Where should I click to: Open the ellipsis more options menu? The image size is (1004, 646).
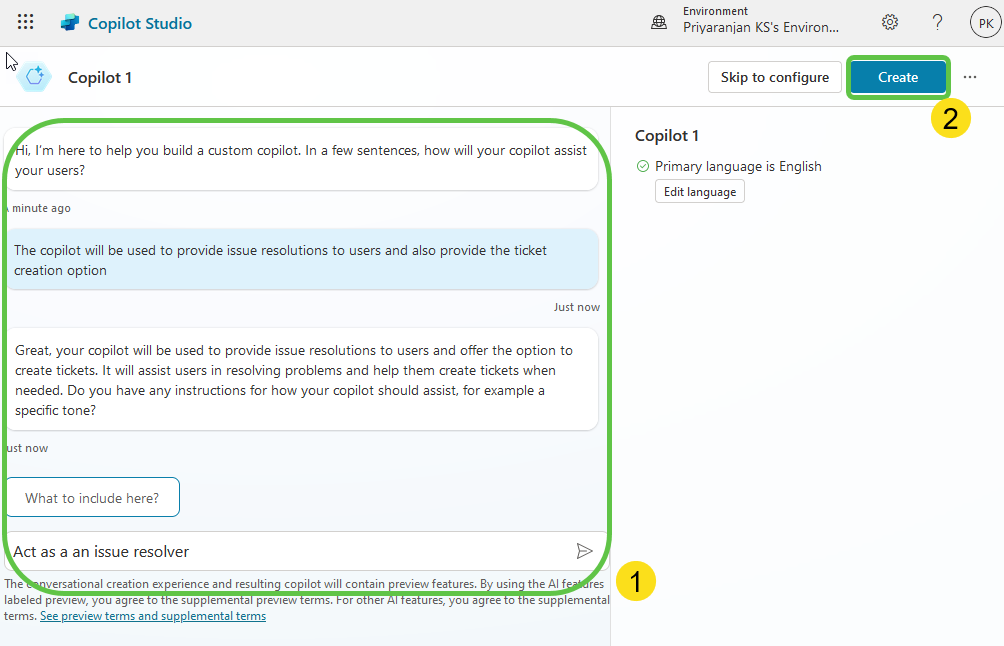[969, 77]
